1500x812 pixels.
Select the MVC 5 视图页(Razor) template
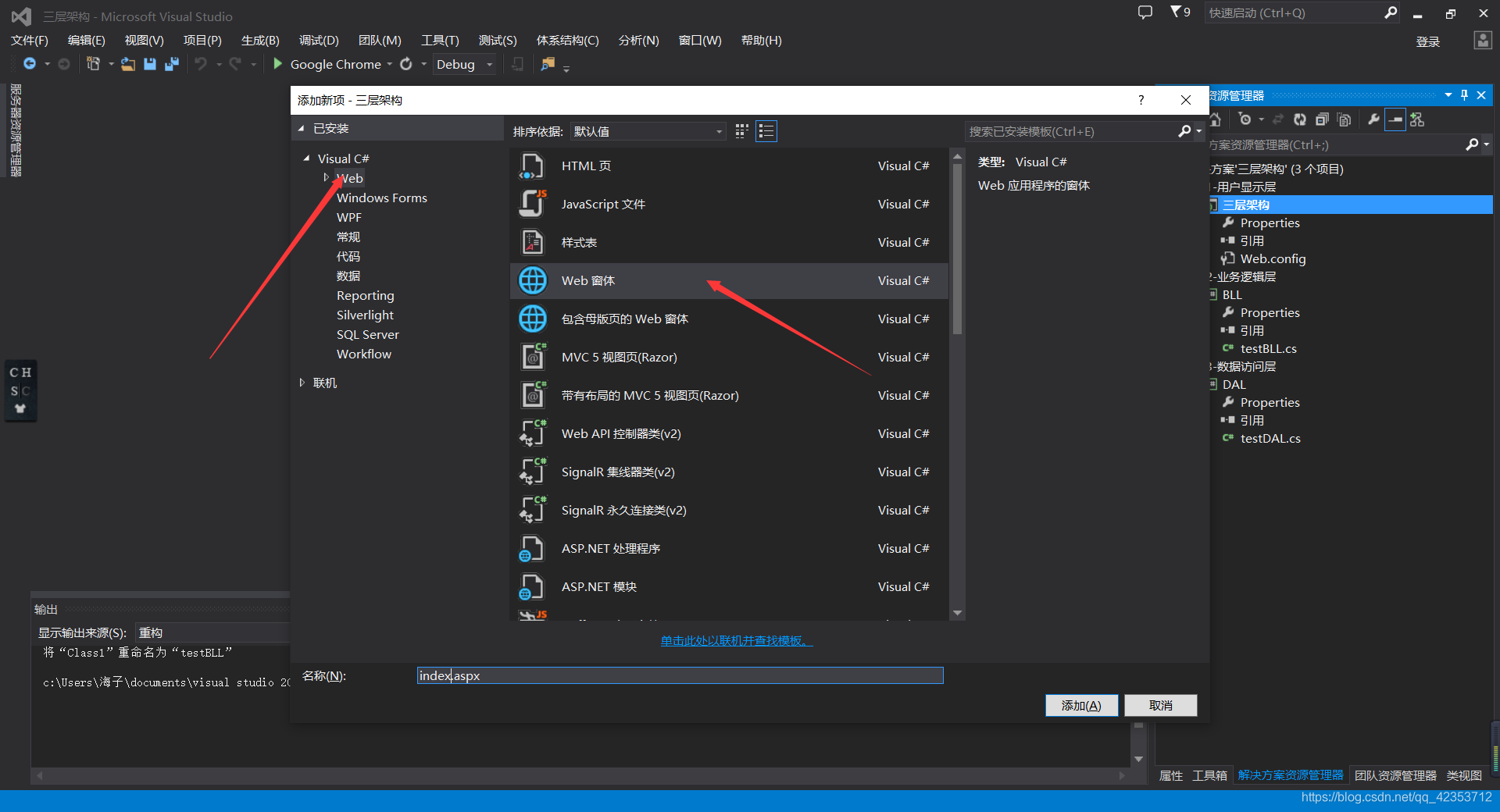[729, 357]
